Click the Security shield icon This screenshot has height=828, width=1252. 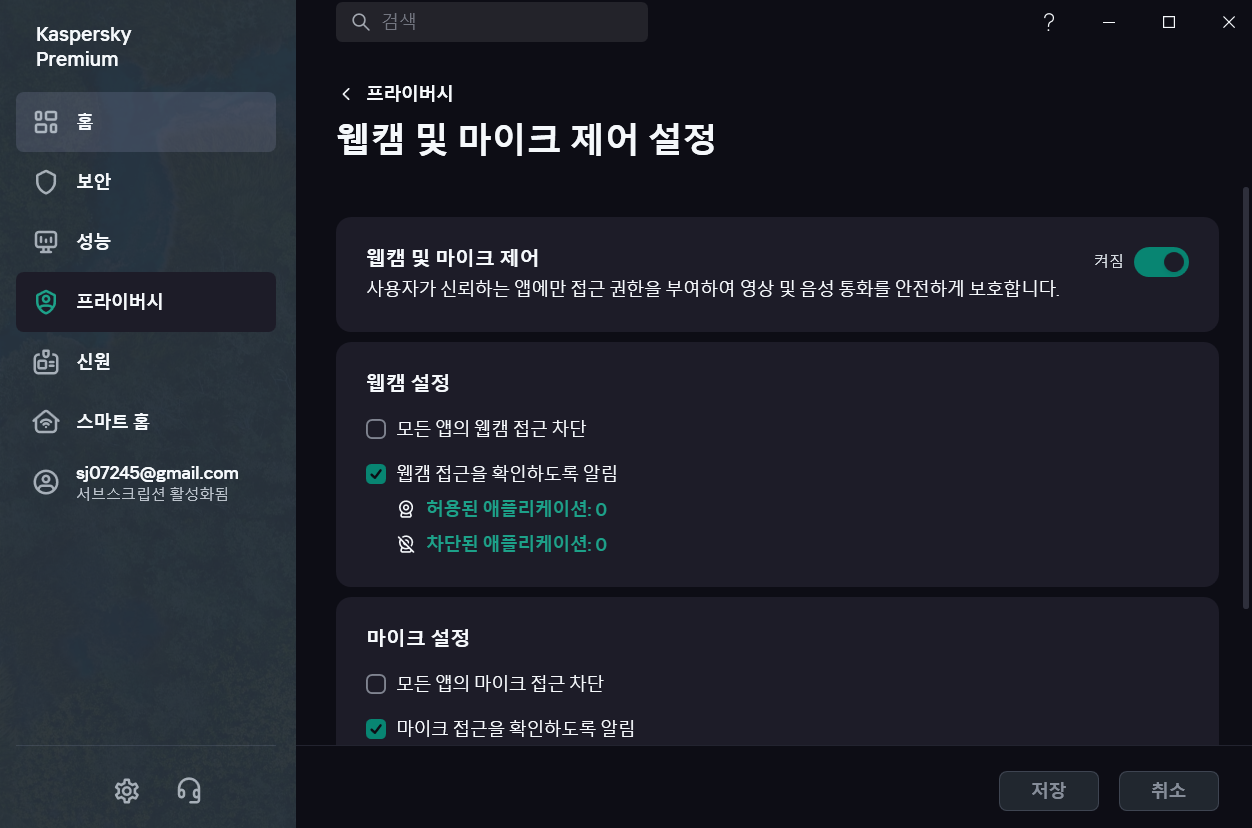click(x=46, y=182)
